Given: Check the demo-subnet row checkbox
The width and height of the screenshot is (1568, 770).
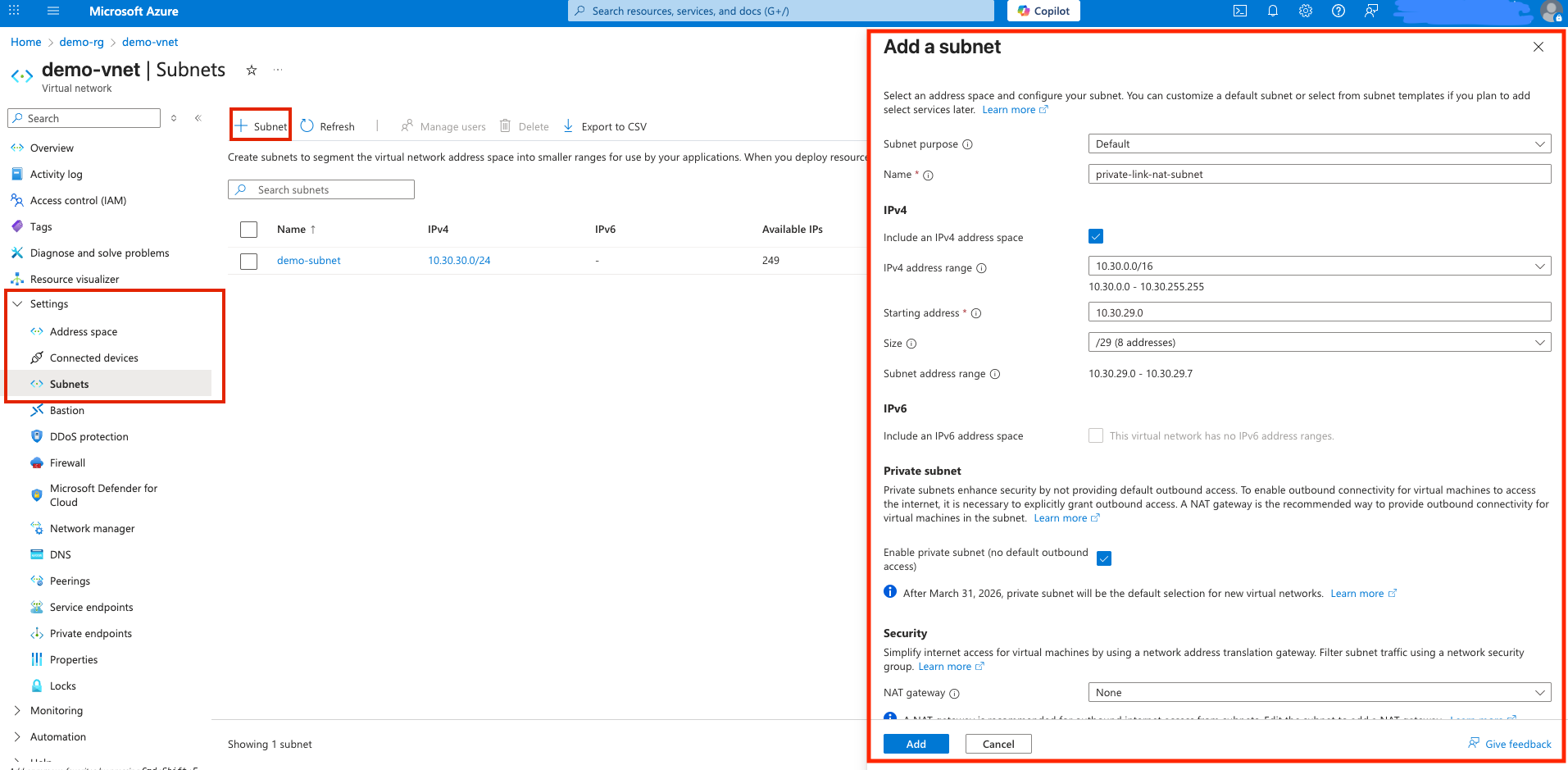Looking at the screenshot, I should click(248, 260).
